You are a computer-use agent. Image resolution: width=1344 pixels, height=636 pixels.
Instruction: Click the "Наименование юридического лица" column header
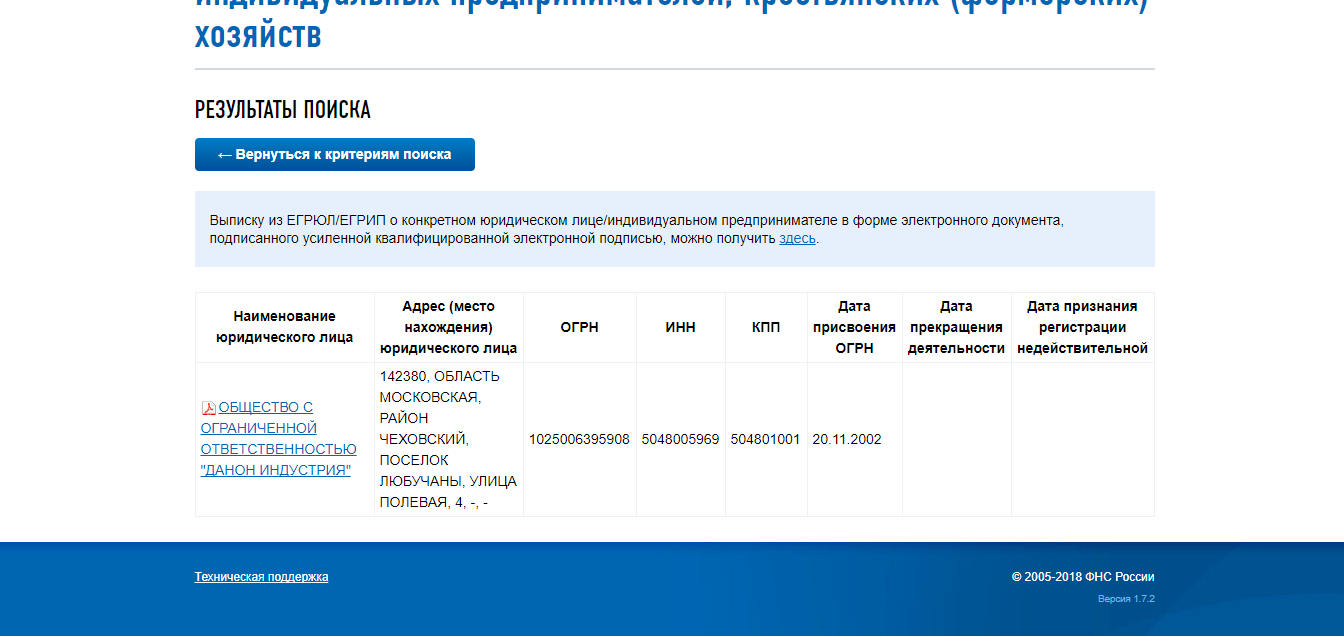(x=284, y=327)
